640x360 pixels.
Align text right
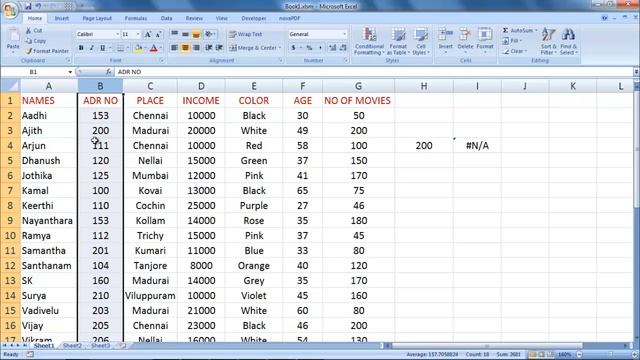tap(196, 48)
